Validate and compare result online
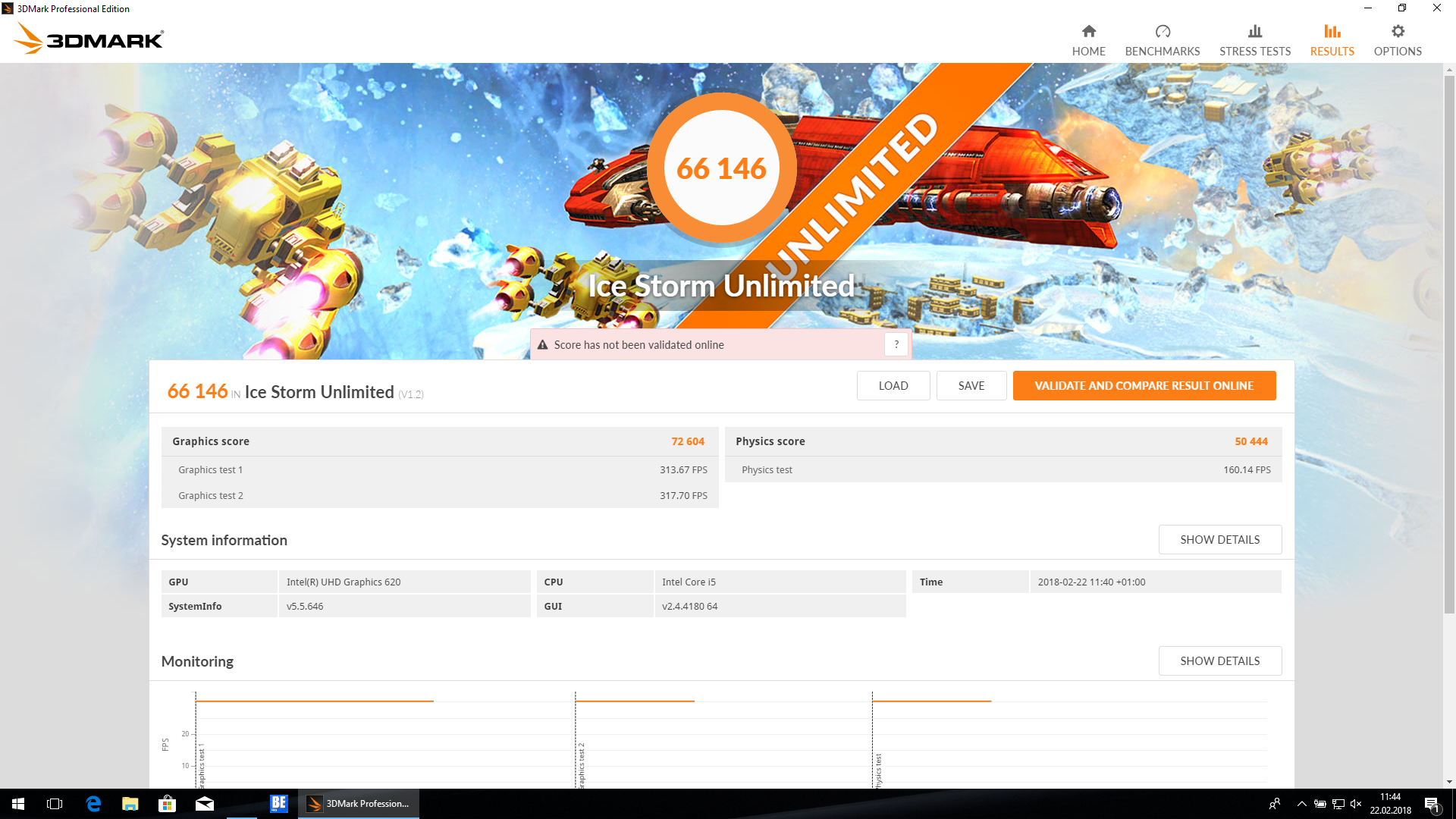 1144,385
